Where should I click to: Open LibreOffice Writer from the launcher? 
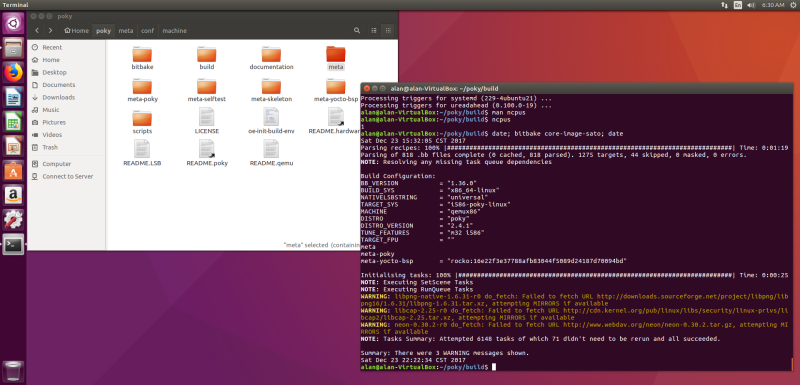pos(13,98)
